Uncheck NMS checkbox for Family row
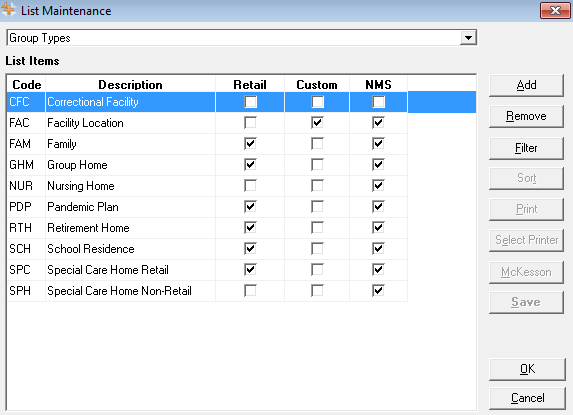Image resolution: width=573 pixels, height=415 pixels. point(378,144)
